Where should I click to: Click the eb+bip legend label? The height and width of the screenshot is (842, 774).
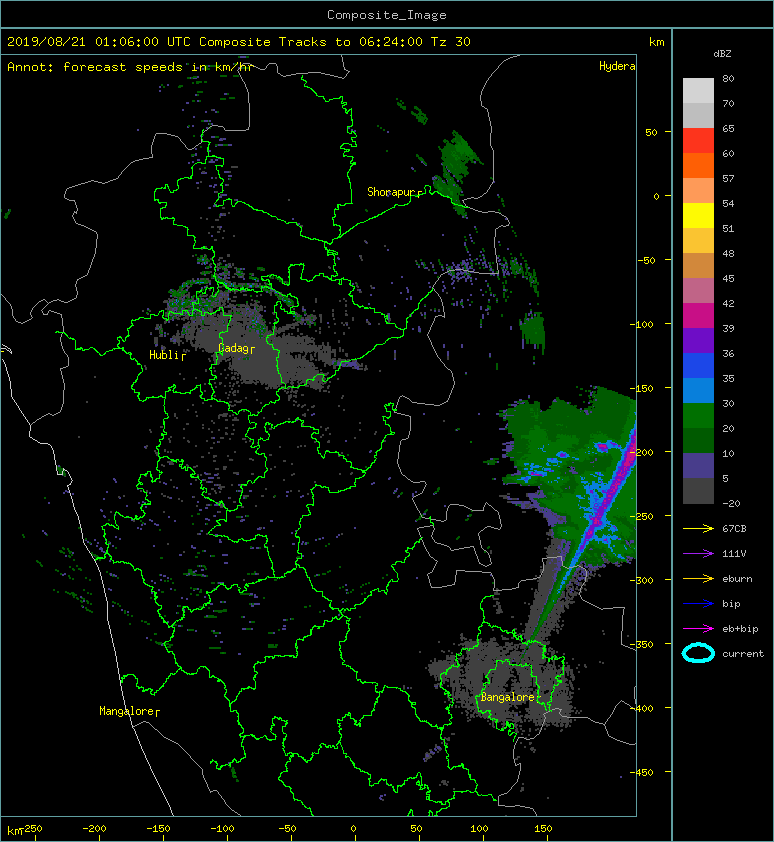(x=740, y=629)
